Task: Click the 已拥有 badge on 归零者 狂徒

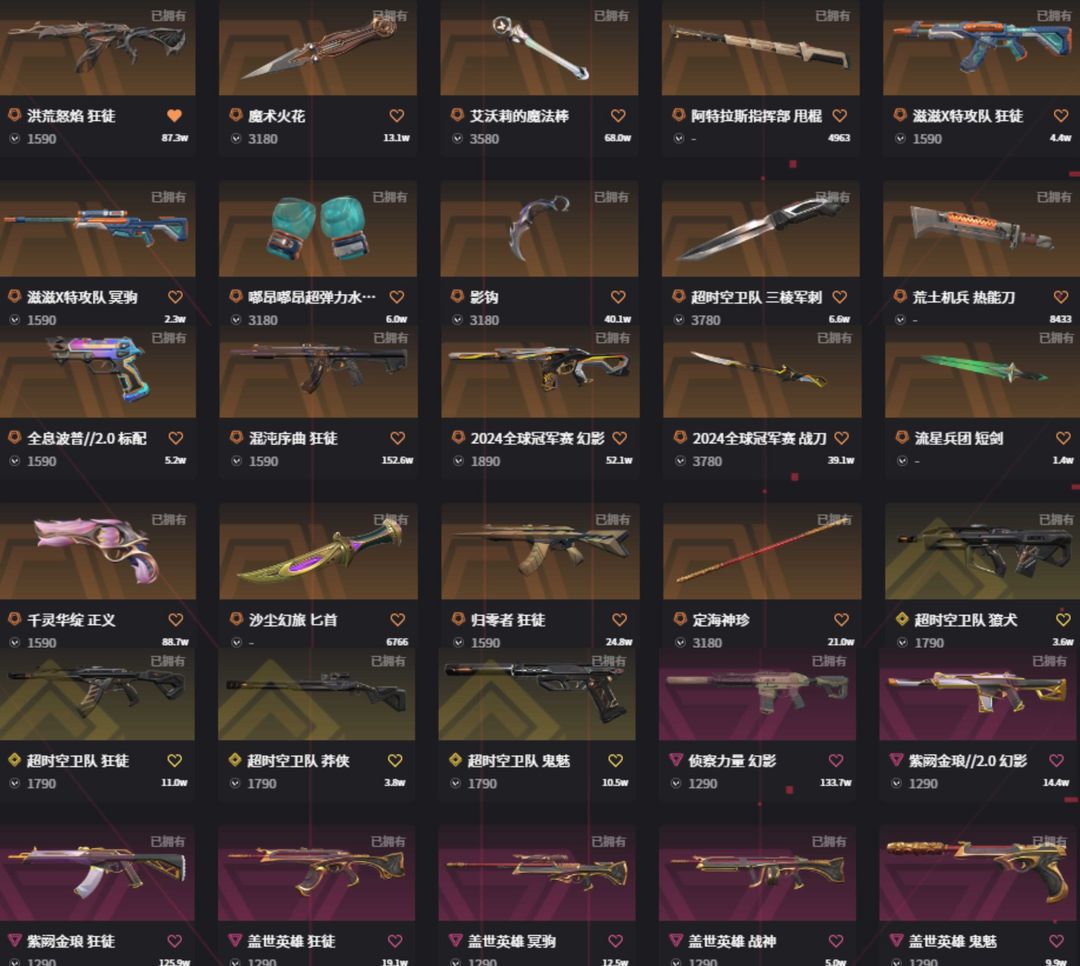Action: point(612,520)
